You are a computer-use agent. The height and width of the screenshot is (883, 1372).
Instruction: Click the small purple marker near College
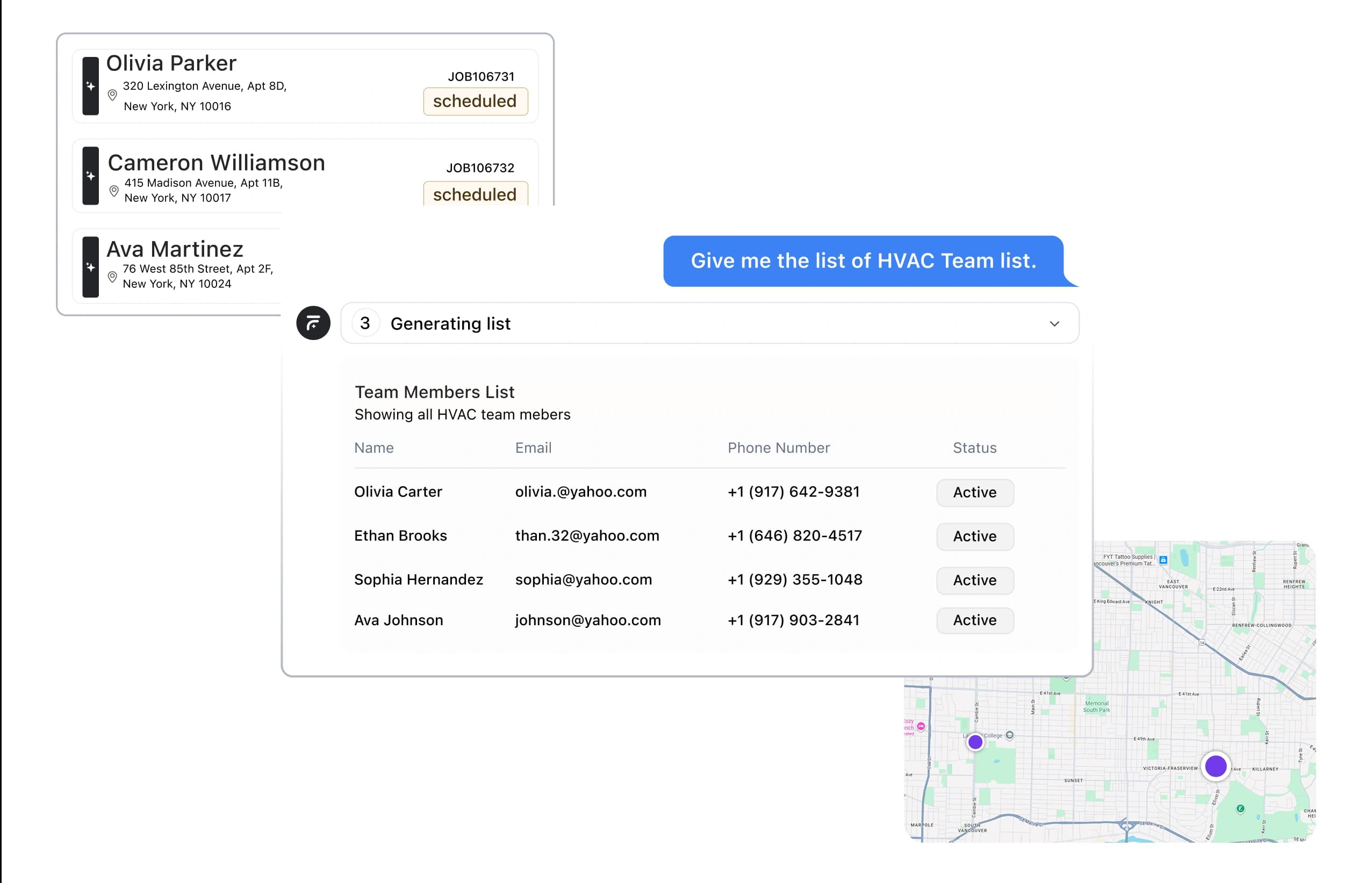[x=975, y=742]
